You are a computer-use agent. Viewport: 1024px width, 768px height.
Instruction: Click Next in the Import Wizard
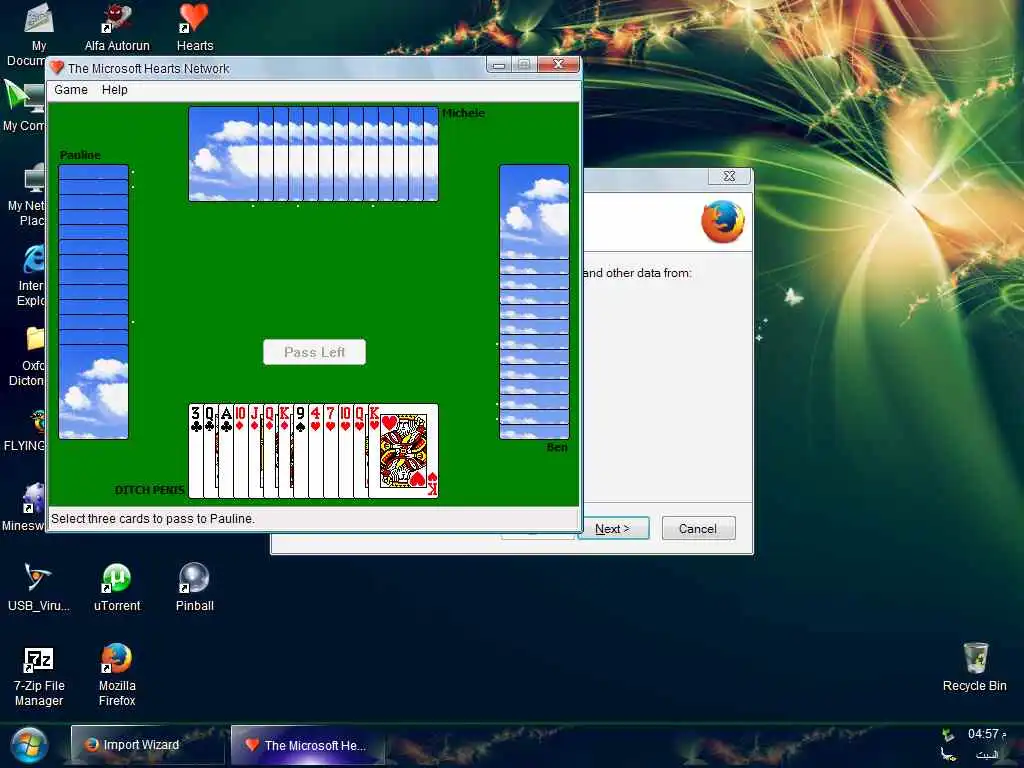[613, 528]
